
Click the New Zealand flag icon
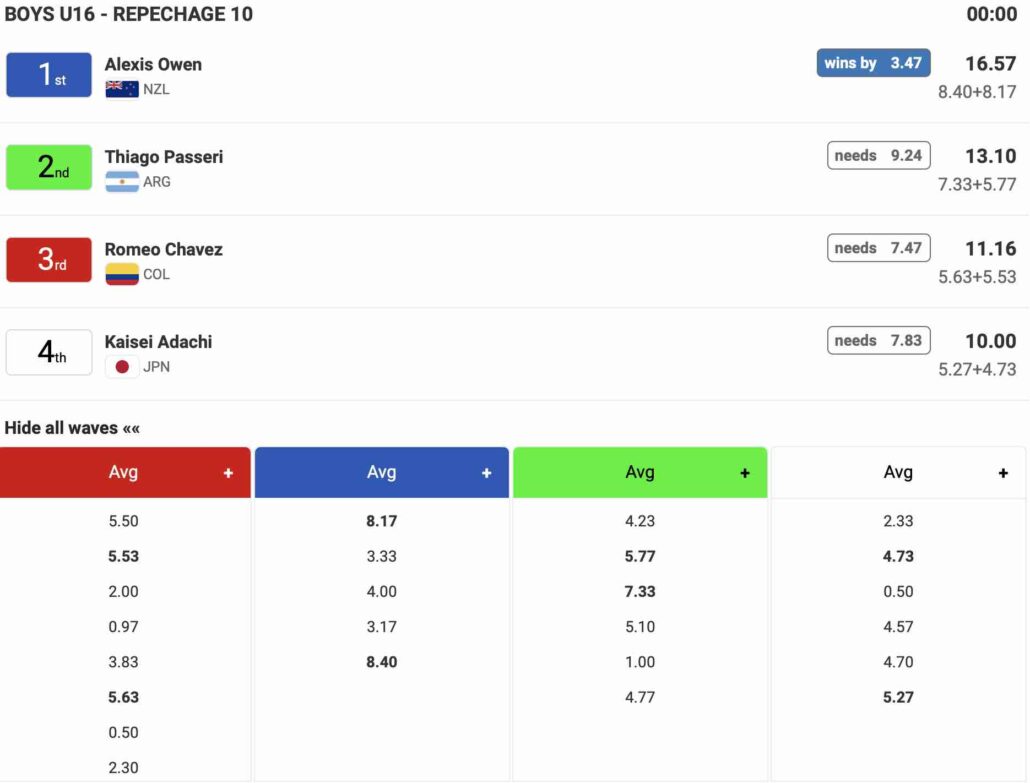122,89
